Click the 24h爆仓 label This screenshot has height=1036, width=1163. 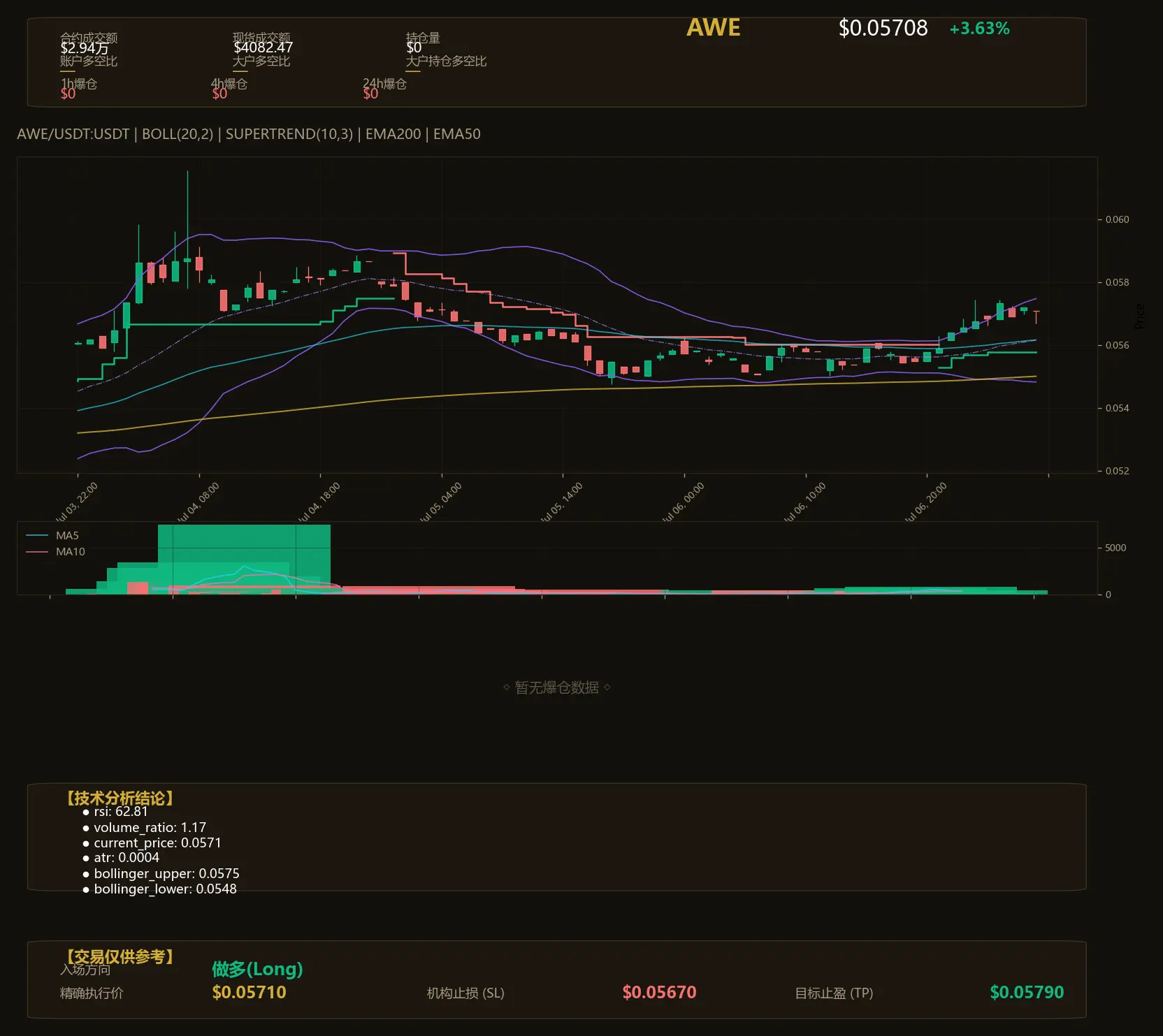(384, 83)
